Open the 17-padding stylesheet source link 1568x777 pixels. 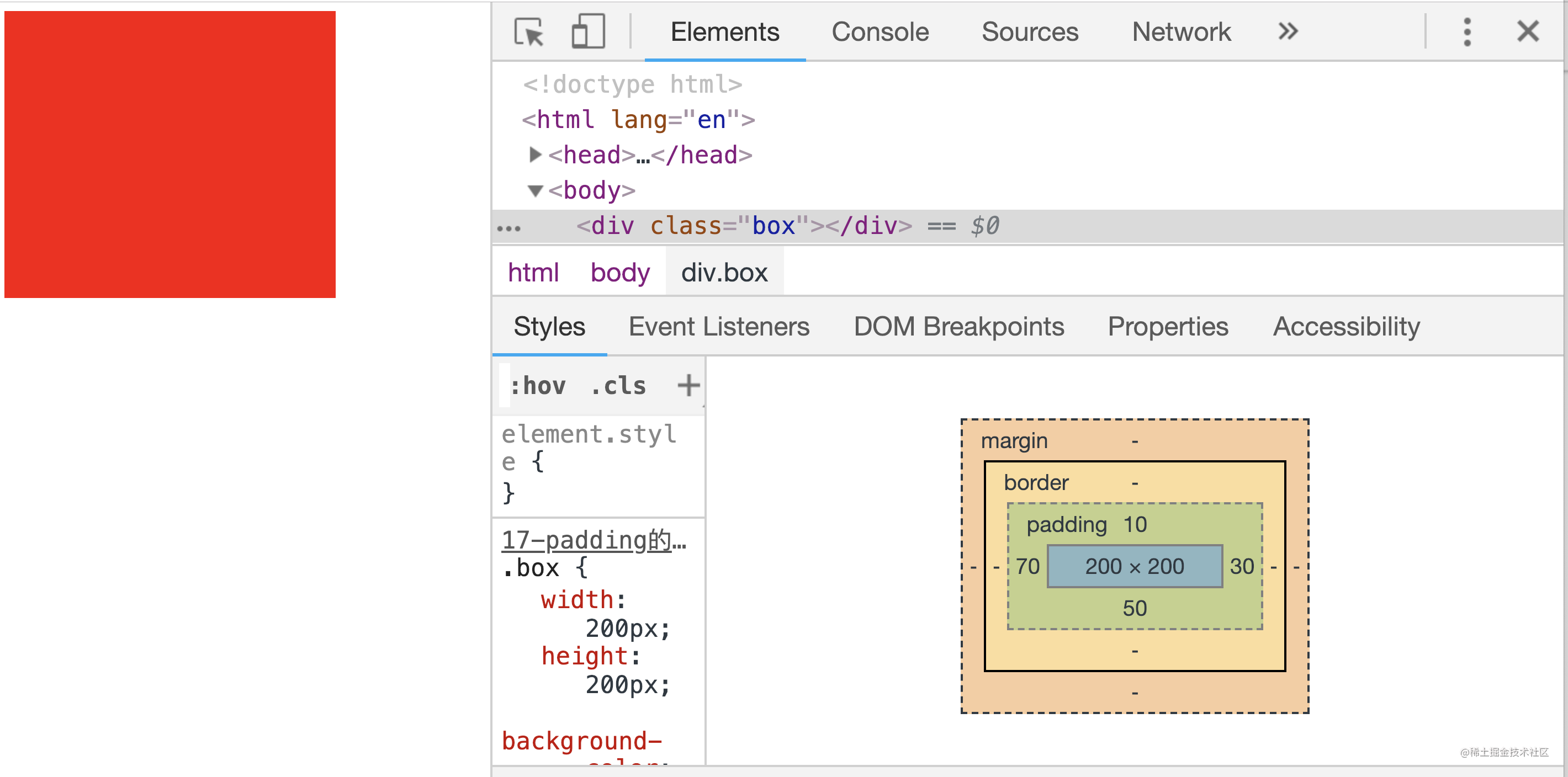(594, 540)
